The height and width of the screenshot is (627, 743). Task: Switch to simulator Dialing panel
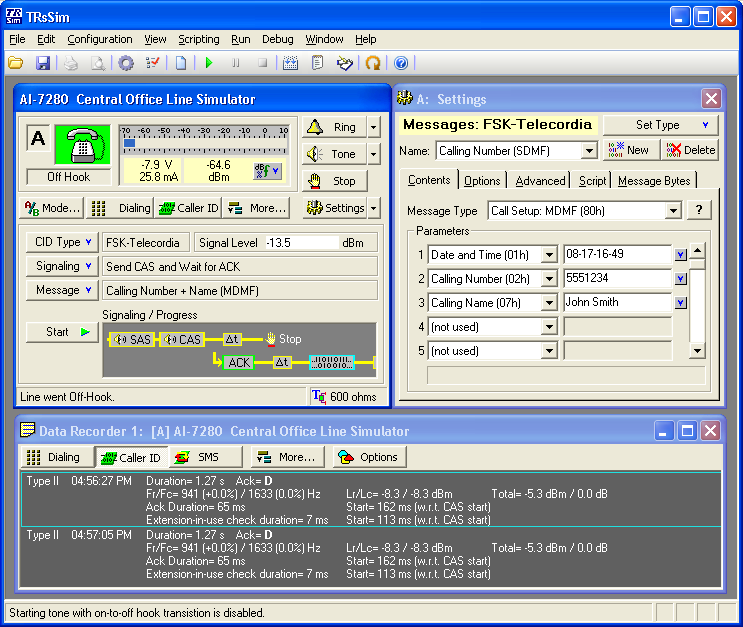point(120,208)
